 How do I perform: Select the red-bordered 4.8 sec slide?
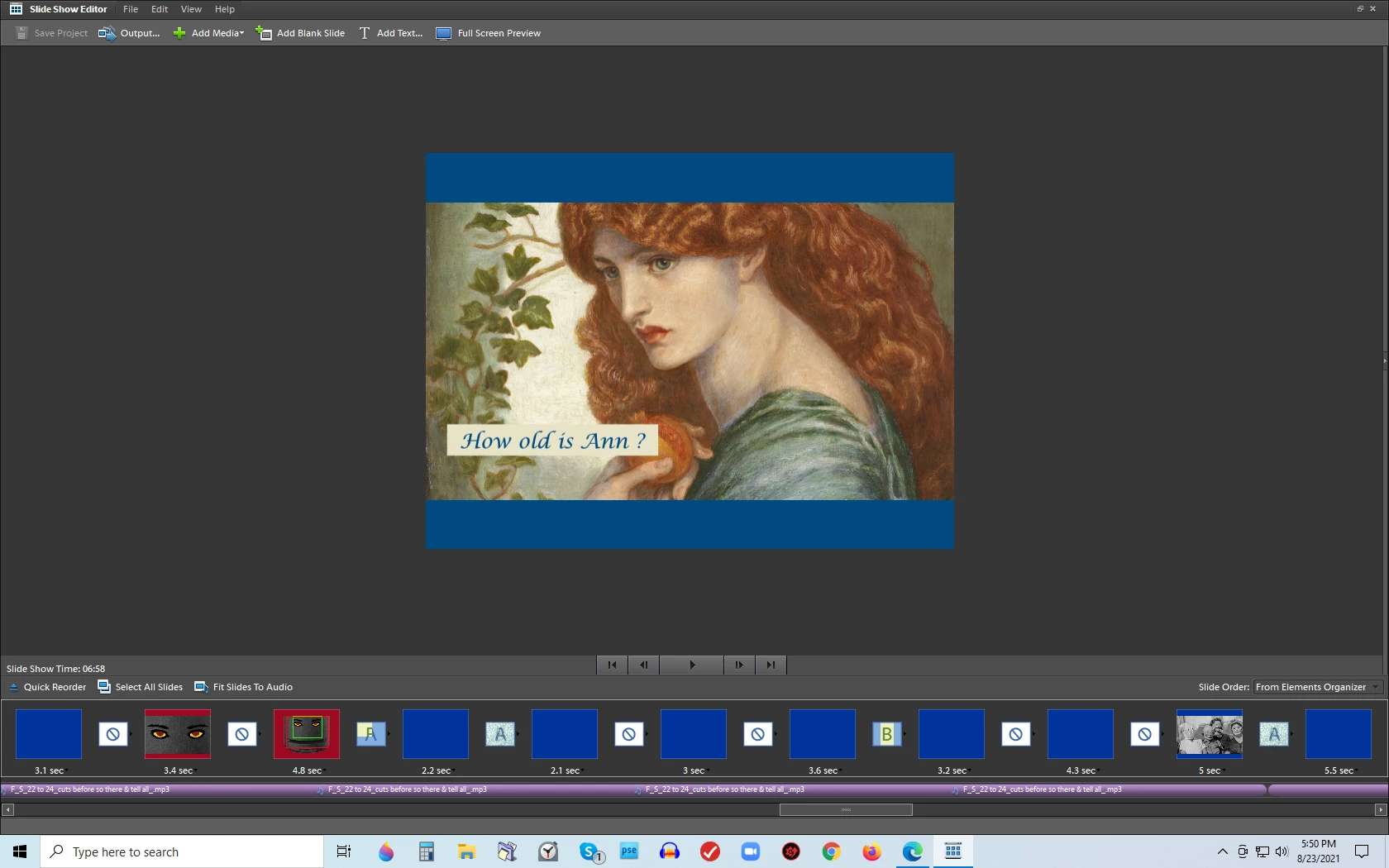point(307,734)
